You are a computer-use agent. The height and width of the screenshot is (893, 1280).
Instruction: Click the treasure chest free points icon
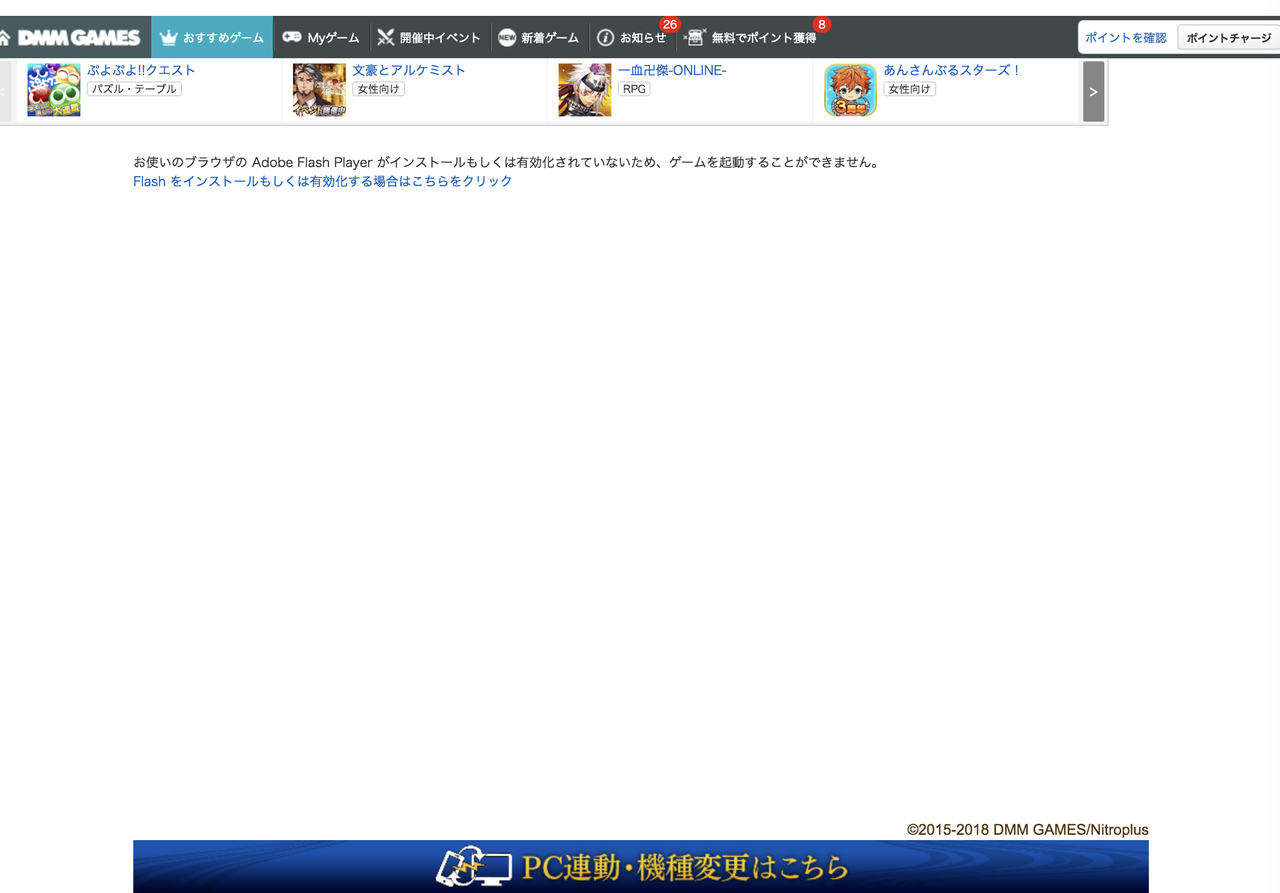pyautogui.click(x=695, y=38)
